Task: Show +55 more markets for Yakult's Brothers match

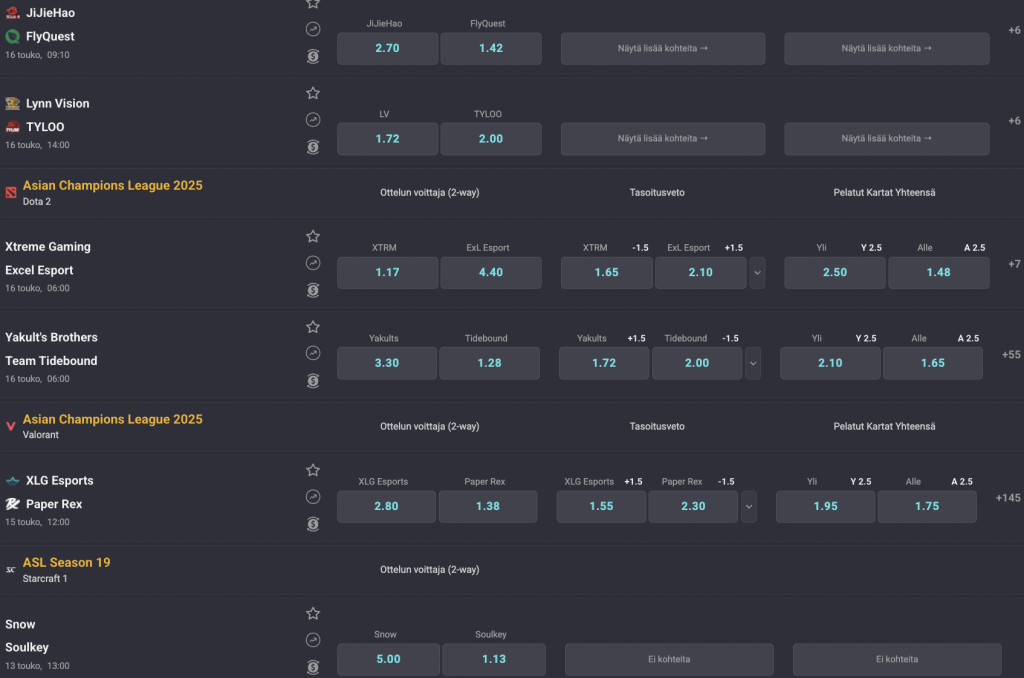Action: point(1011,354)
